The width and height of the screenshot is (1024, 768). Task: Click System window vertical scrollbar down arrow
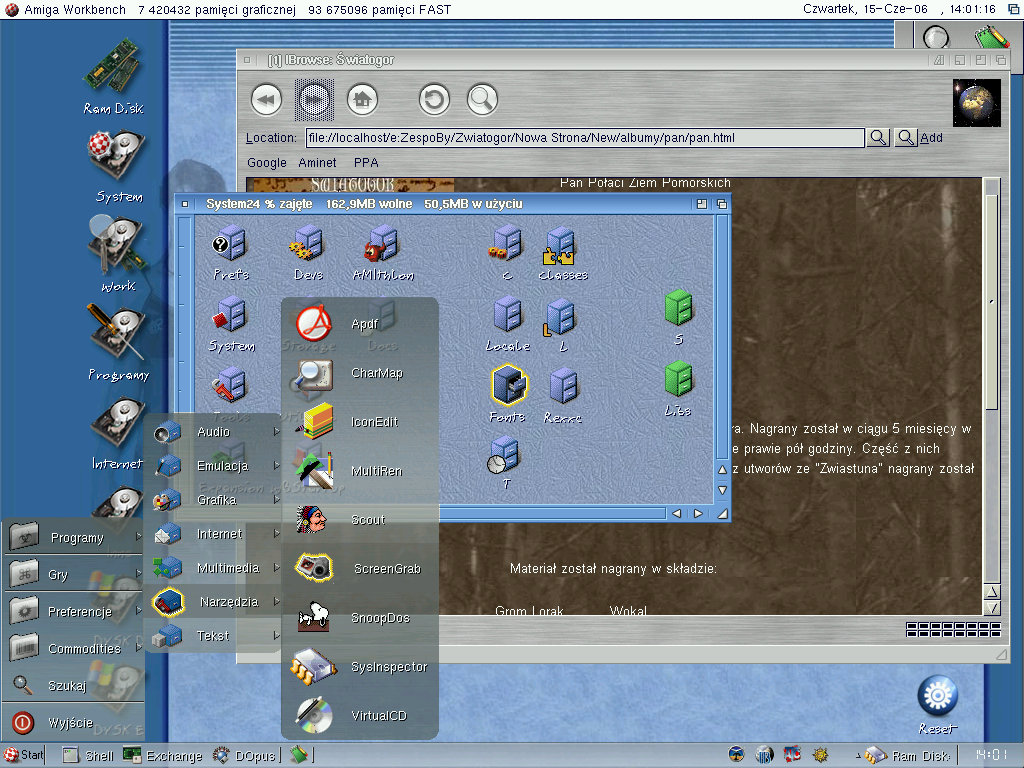point(722,490)
